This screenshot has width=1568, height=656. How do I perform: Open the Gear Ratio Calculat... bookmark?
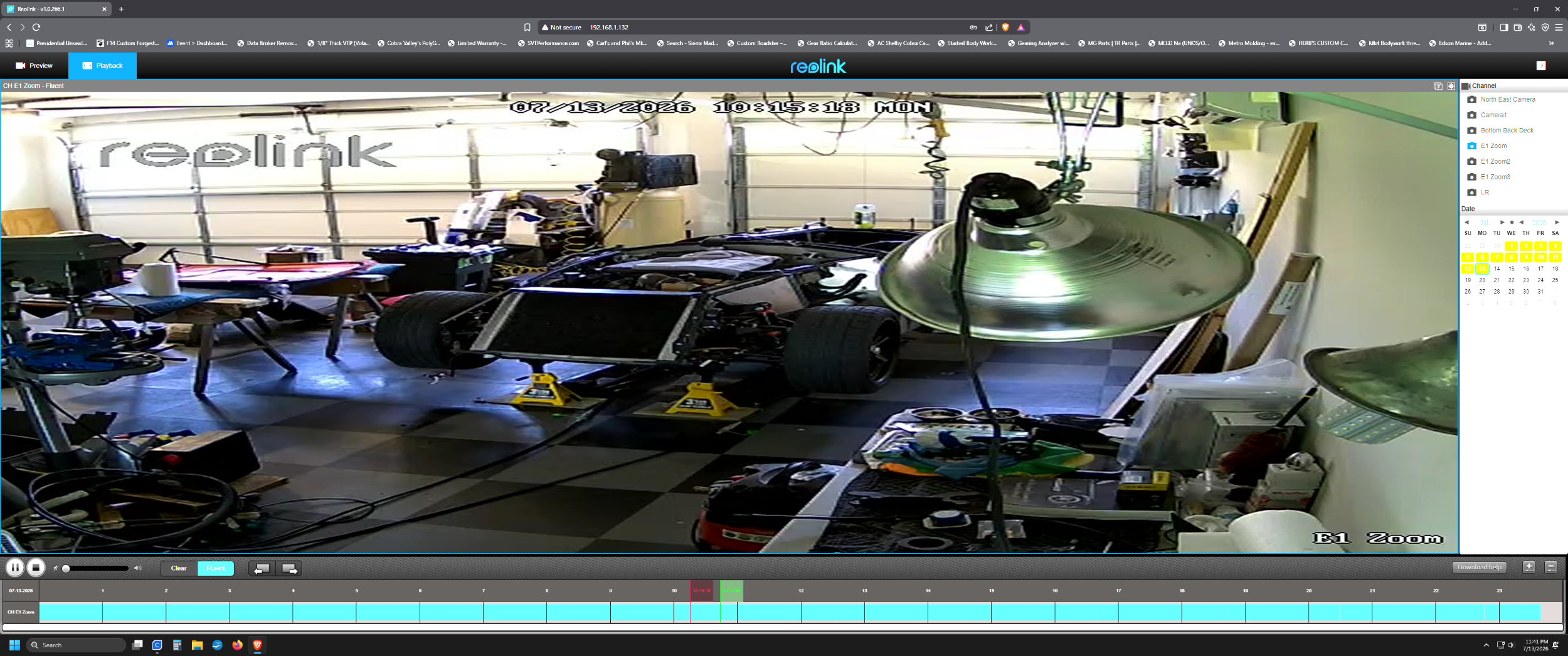pos(827,43)
